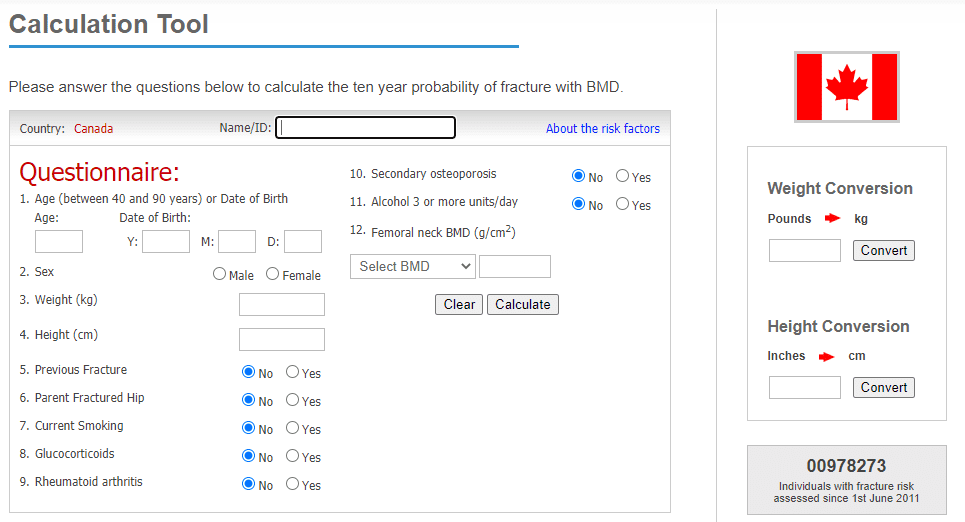Click the birth year Y field
The image size is (965, 522).
(x=166, y=241)
